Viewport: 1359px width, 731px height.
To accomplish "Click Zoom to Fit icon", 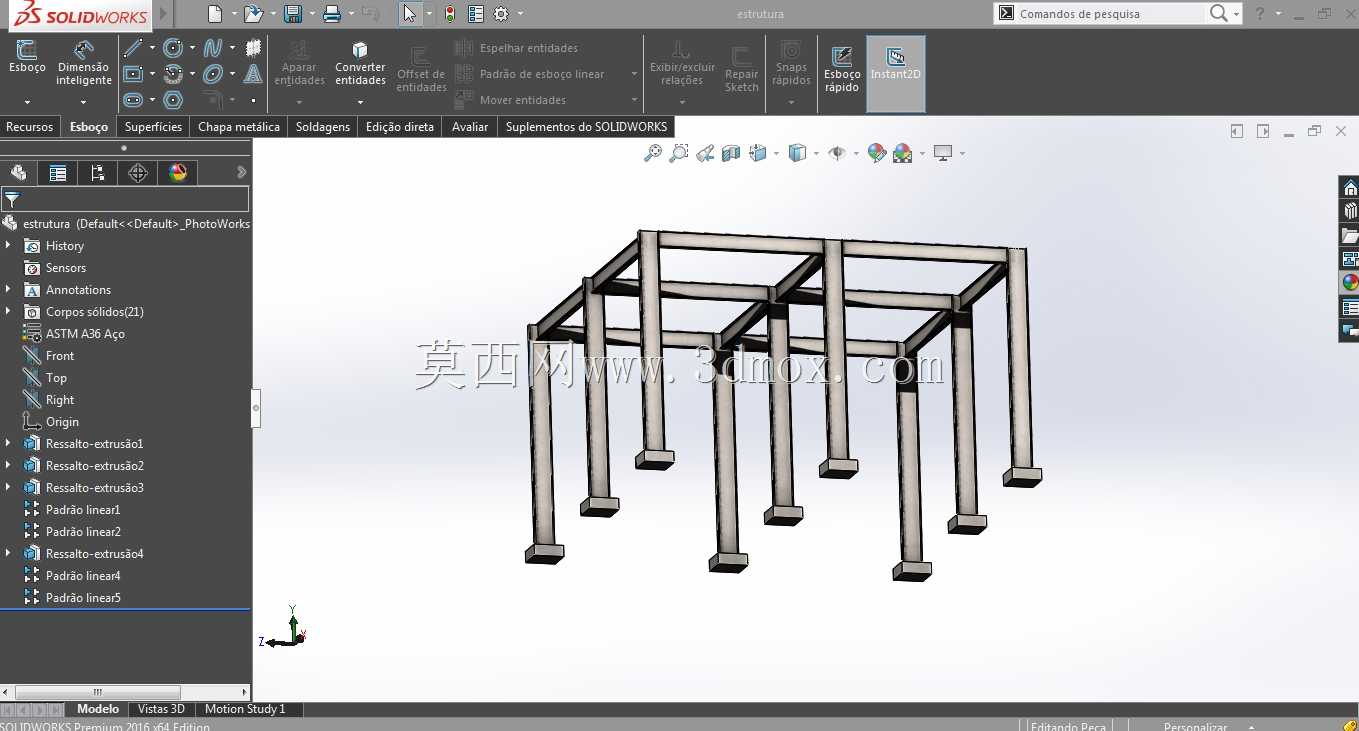I will click(x=653, y=153).
